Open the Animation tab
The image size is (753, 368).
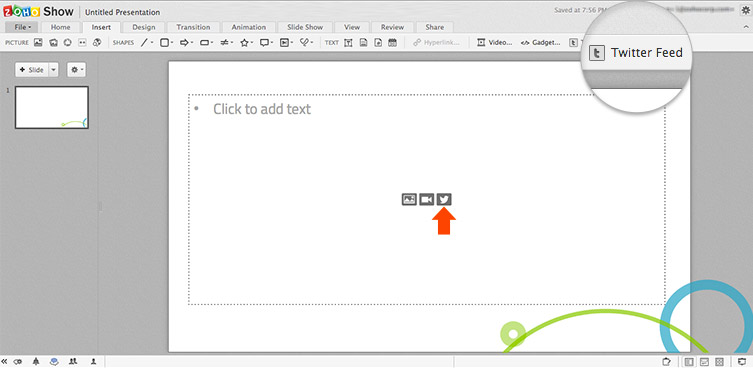click(248, 27)
